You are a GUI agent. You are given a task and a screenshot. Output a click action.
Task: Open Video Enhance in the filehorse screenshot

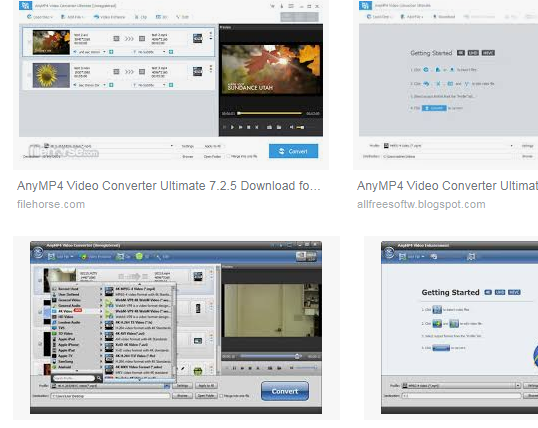click(109, 17)
